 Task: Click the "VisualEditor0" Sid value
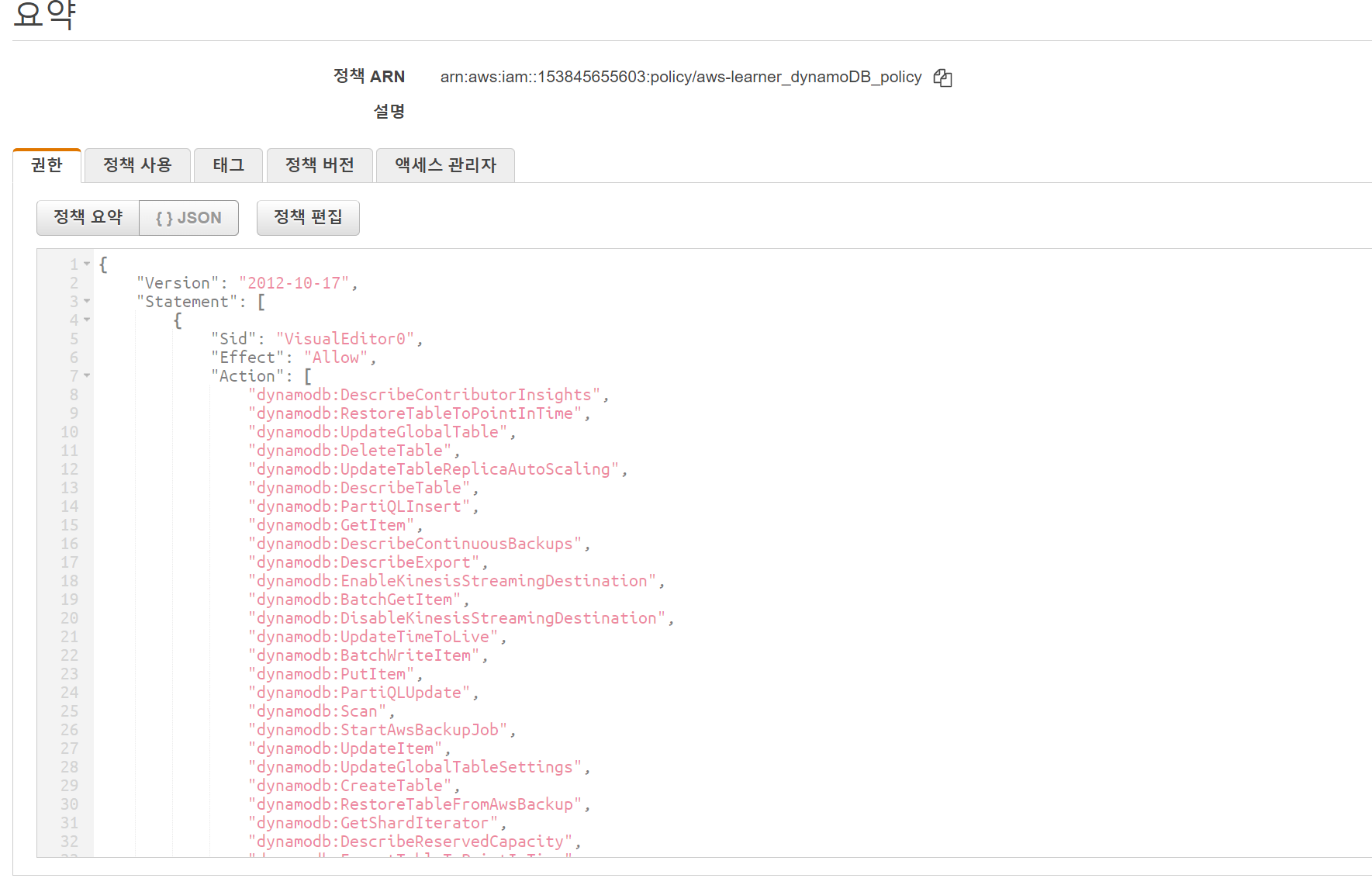point(345,339)
